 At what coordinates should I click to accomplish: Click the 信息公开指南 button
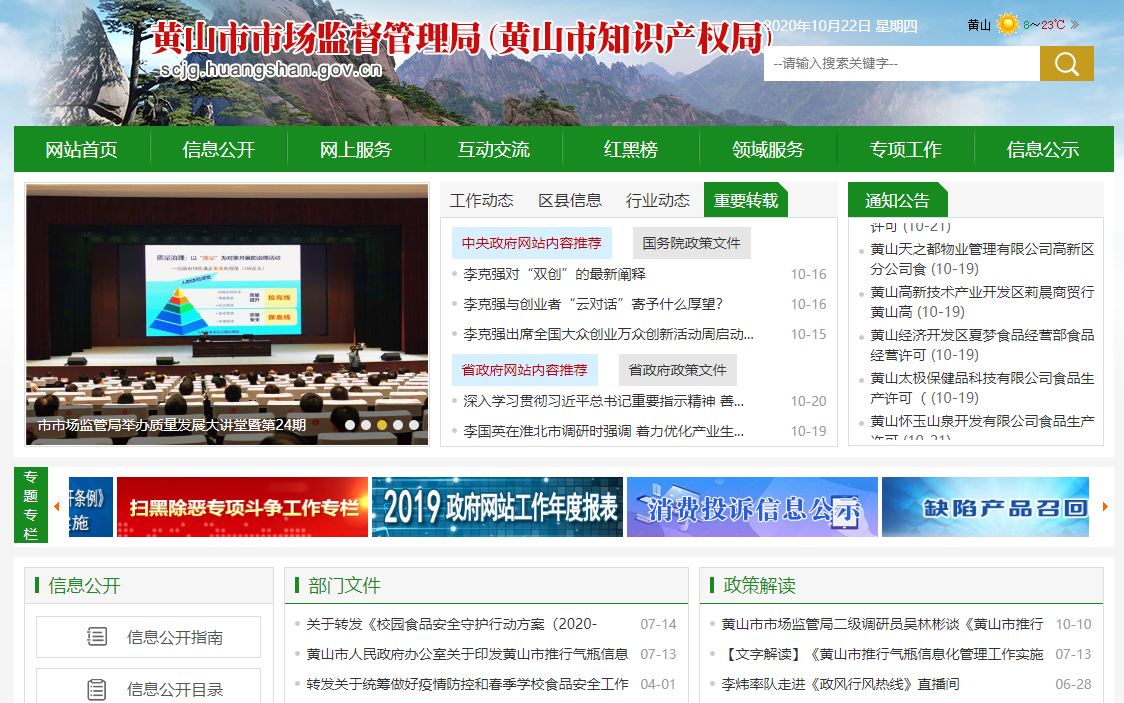pos(148,637)
